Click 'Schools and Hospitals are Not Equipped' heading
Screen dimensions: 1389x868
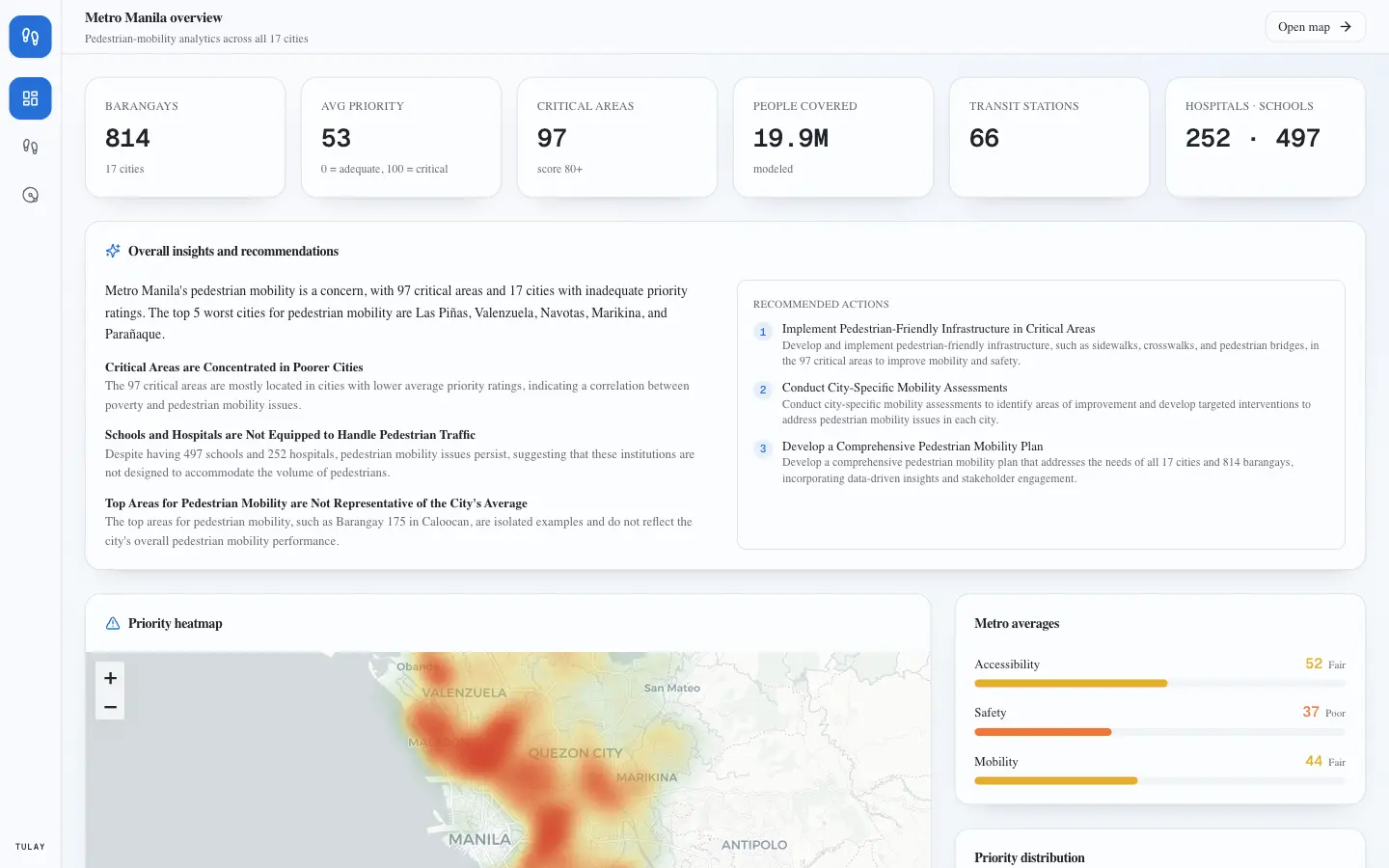point(290,435)
